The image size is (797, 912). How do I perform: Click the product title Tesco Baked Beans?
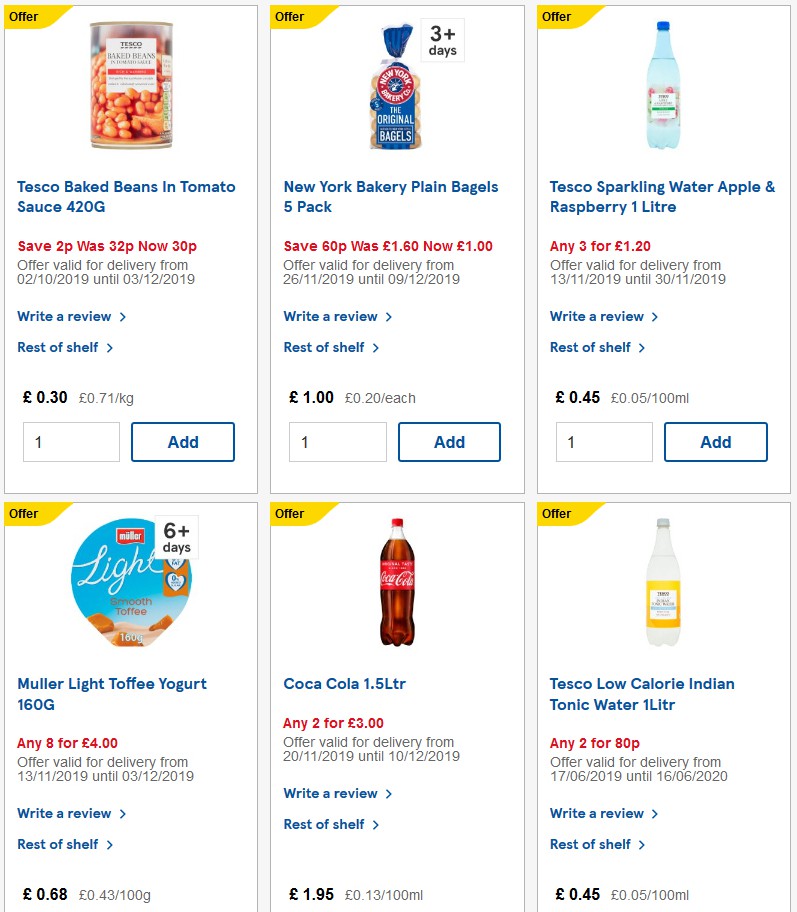pyautogui.click(x=125, y=196)
